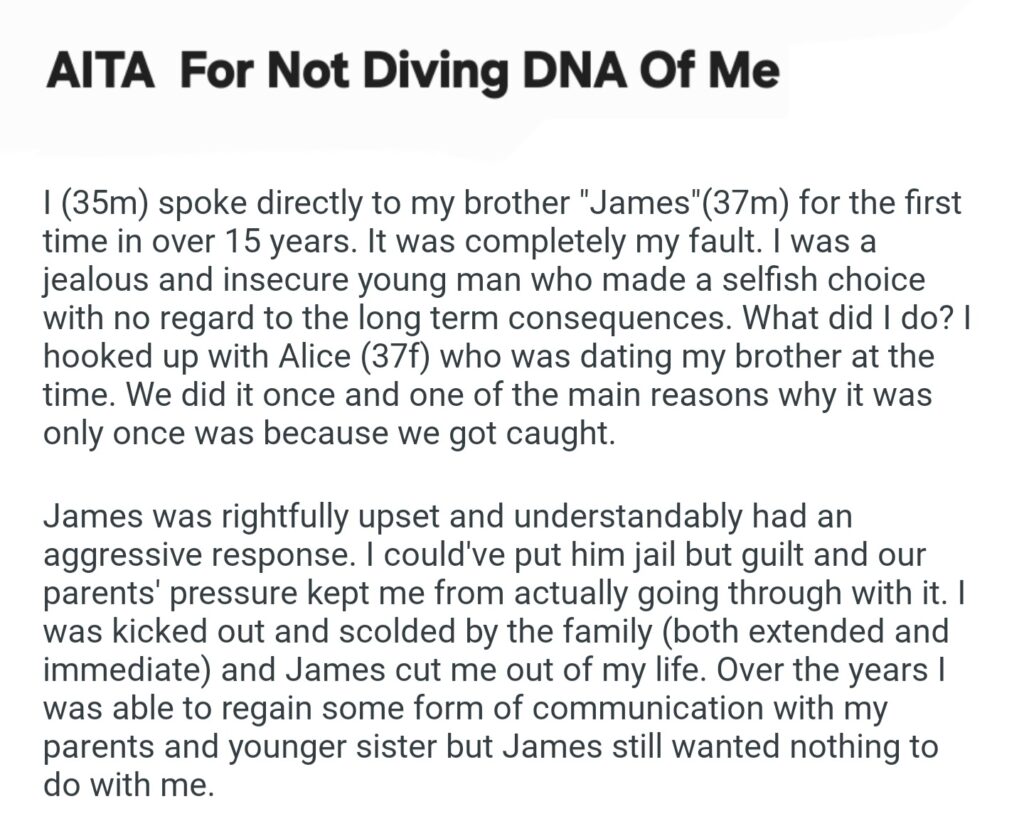
Task: Click the word "AITA" in the headline
Action: (100, 75)
